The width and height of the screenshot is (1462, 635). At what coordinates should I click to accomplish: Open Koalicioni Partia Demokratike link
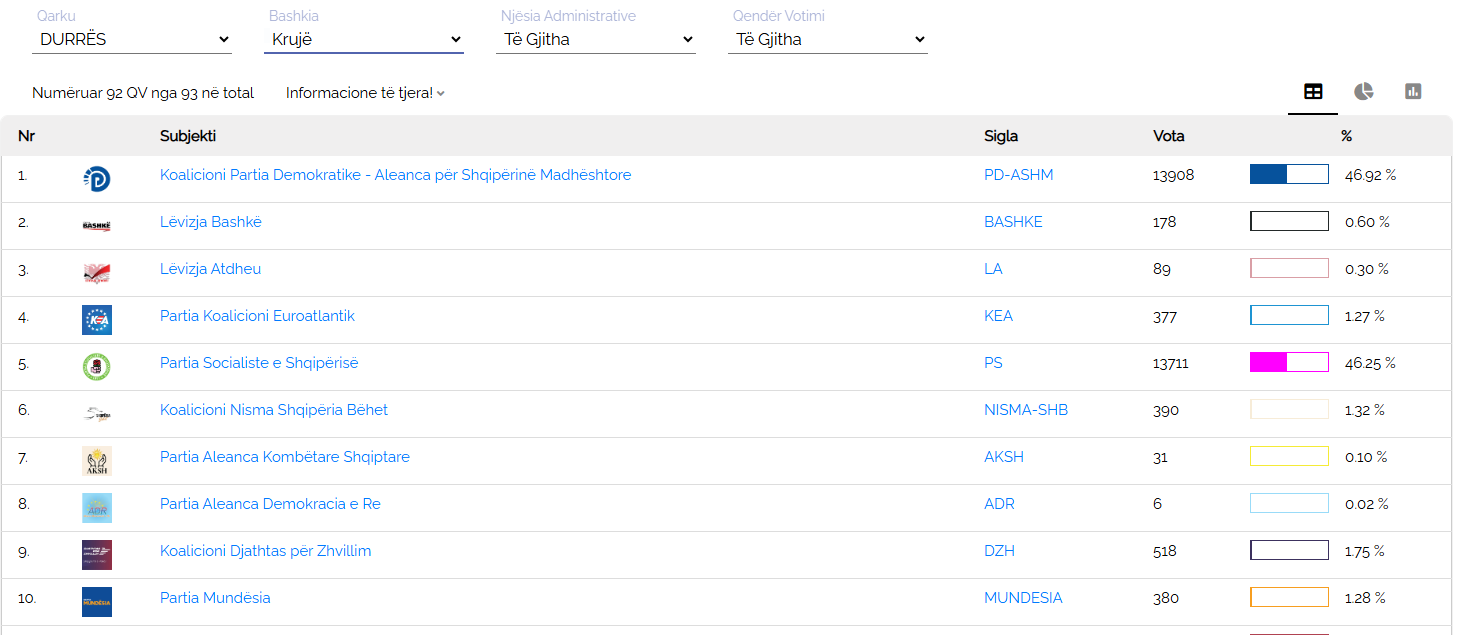pos(395,175)
